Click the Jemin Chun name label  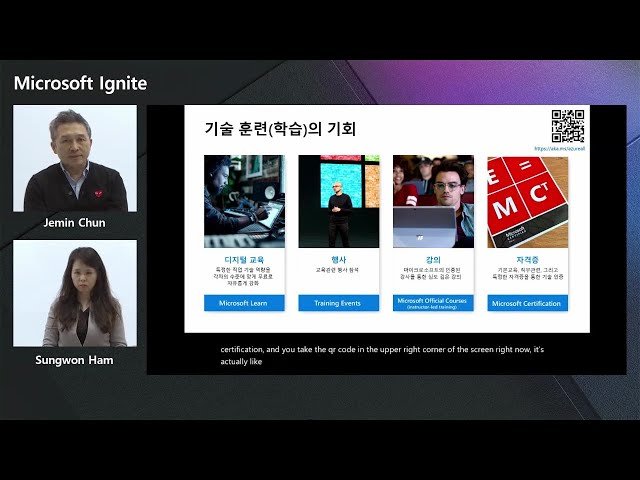click(74, 223)
